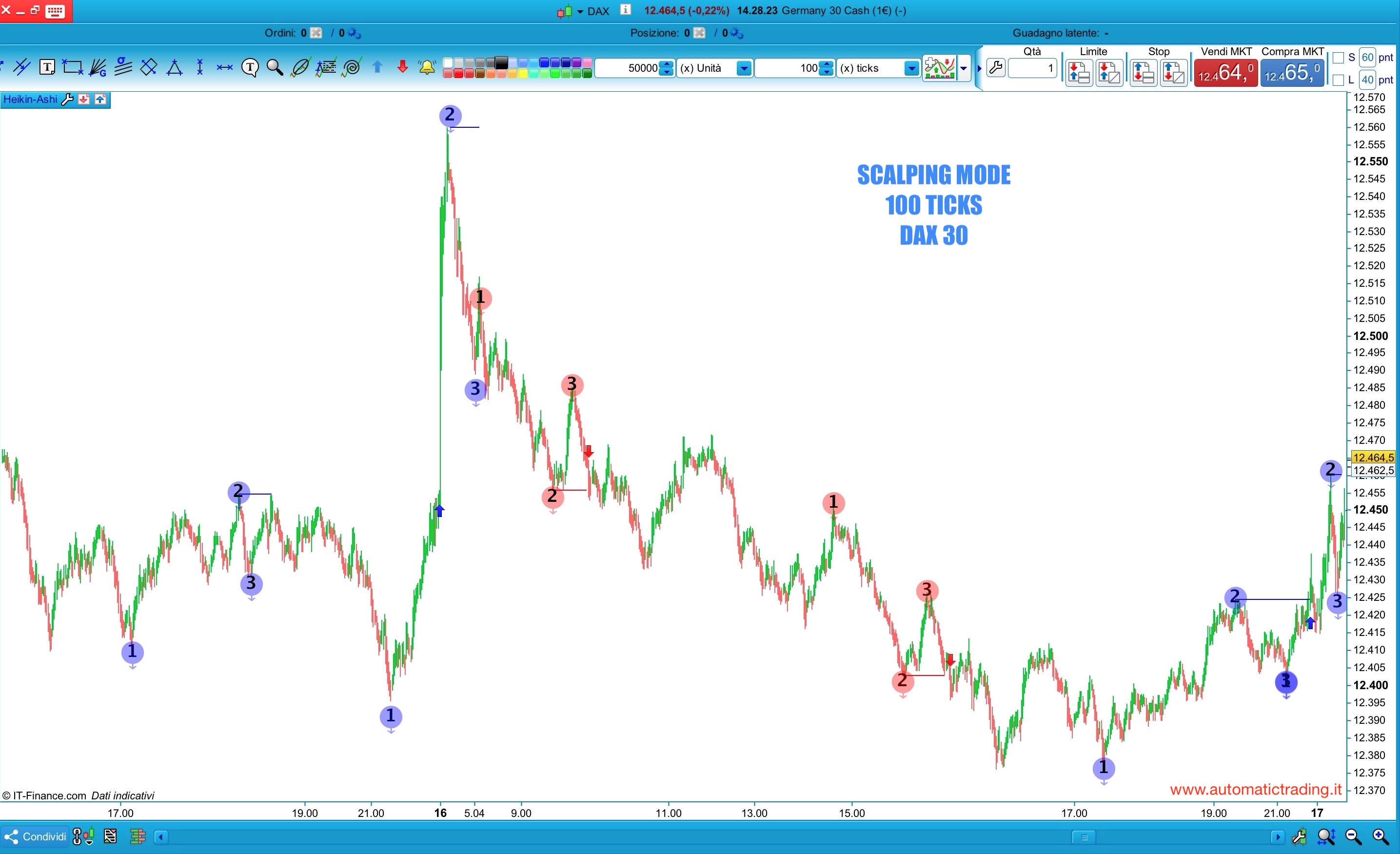This screenshot has height=854, width=1400.
Task: Enable the S stop checkbox
Action: coord(1338,58)
